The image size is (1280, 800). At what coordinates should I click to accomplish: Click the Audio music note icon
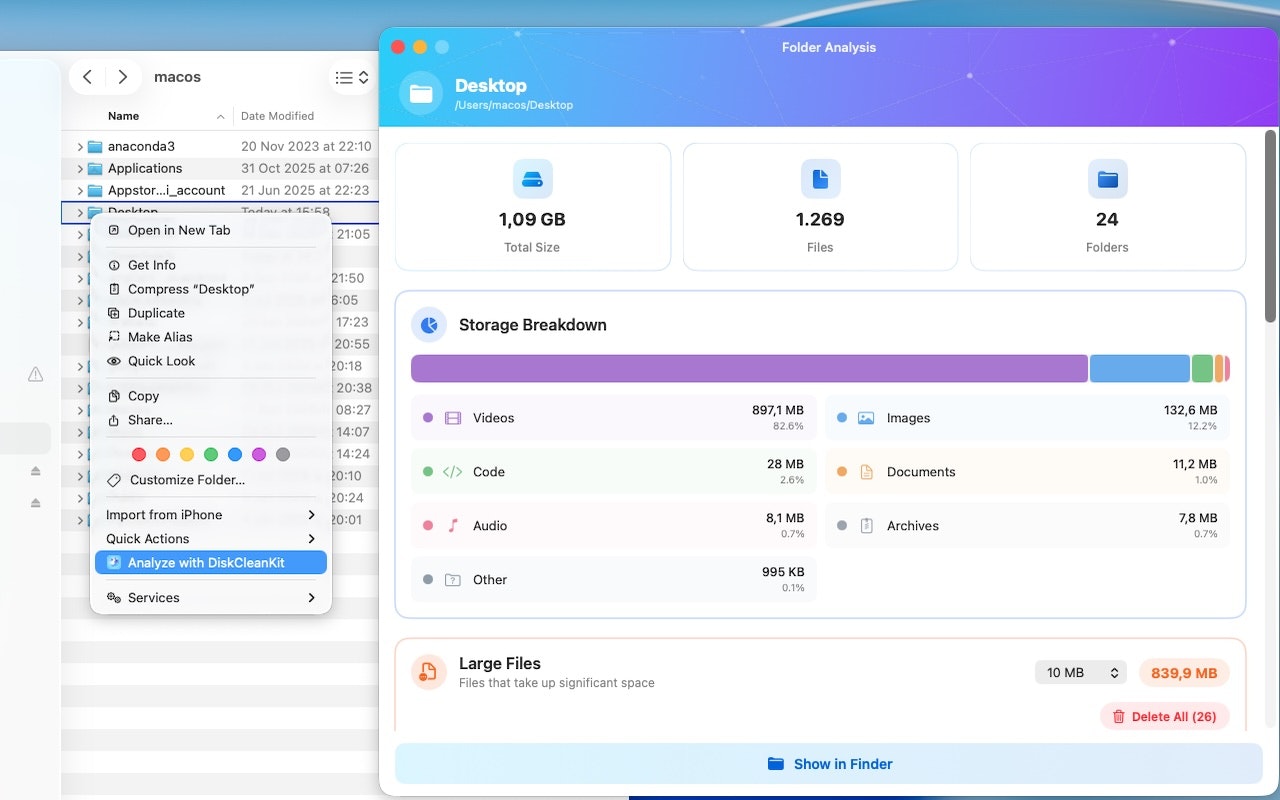click(453, 526)
